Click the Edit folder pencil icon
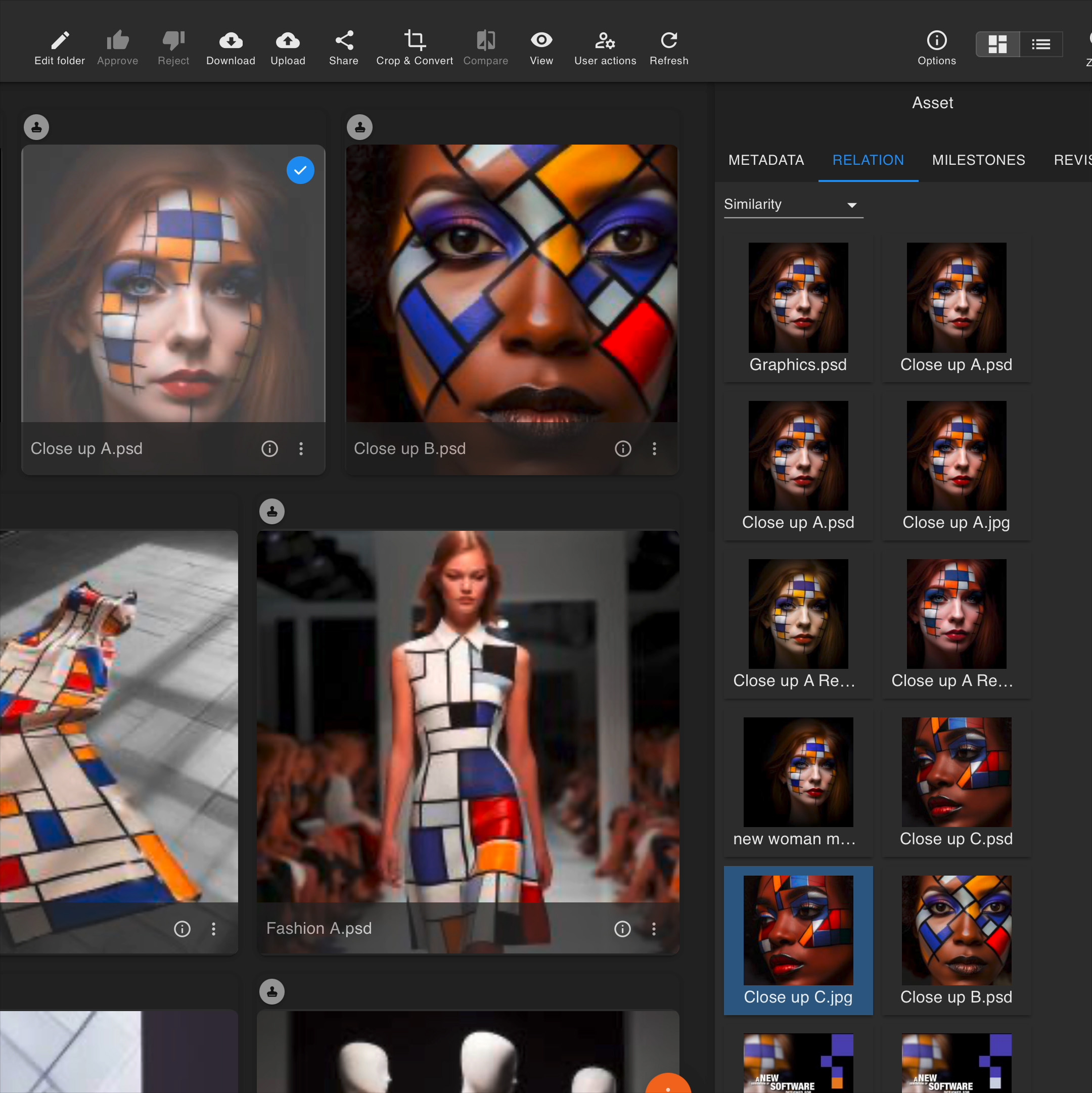1092x1093 pixels. click(60, 41)
